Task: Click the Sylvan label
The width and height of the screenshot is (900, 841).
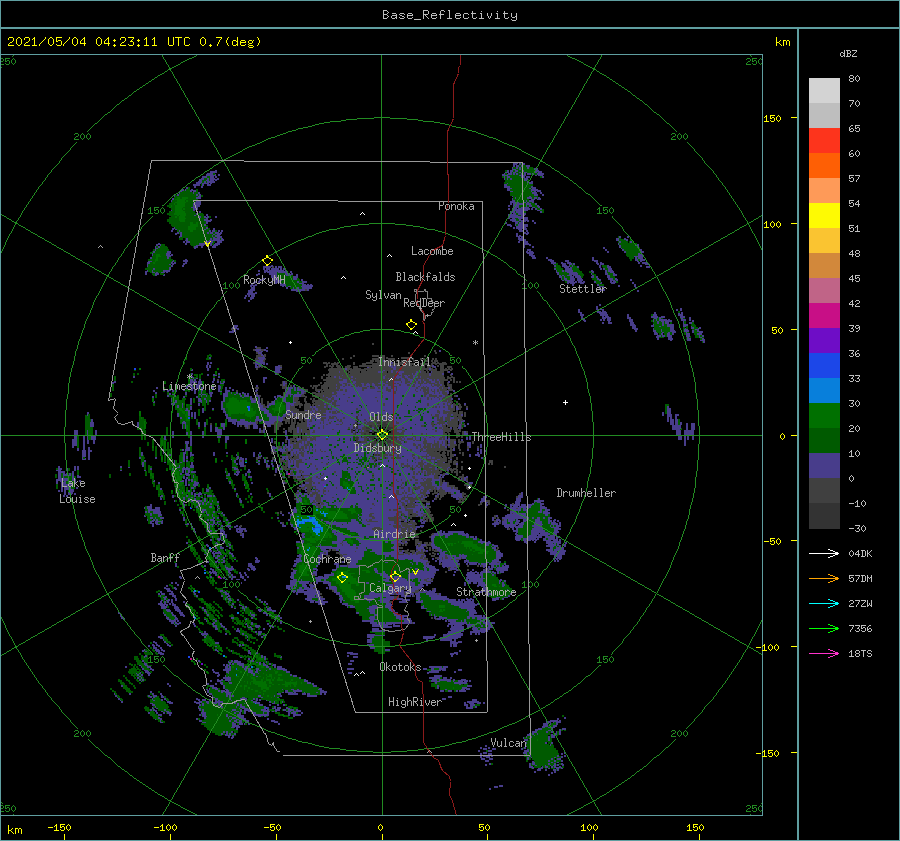Action: coord(383,295)
